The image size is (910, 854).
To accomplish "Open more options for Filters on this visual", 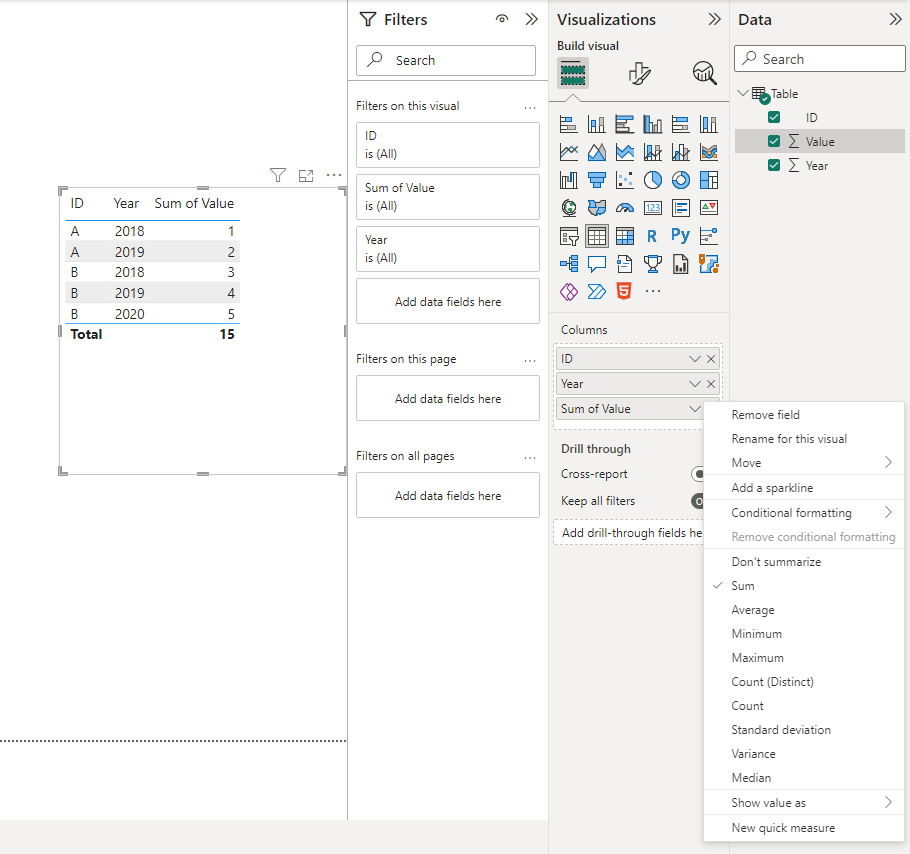I will pyautogui.click(x=530, y=107).
